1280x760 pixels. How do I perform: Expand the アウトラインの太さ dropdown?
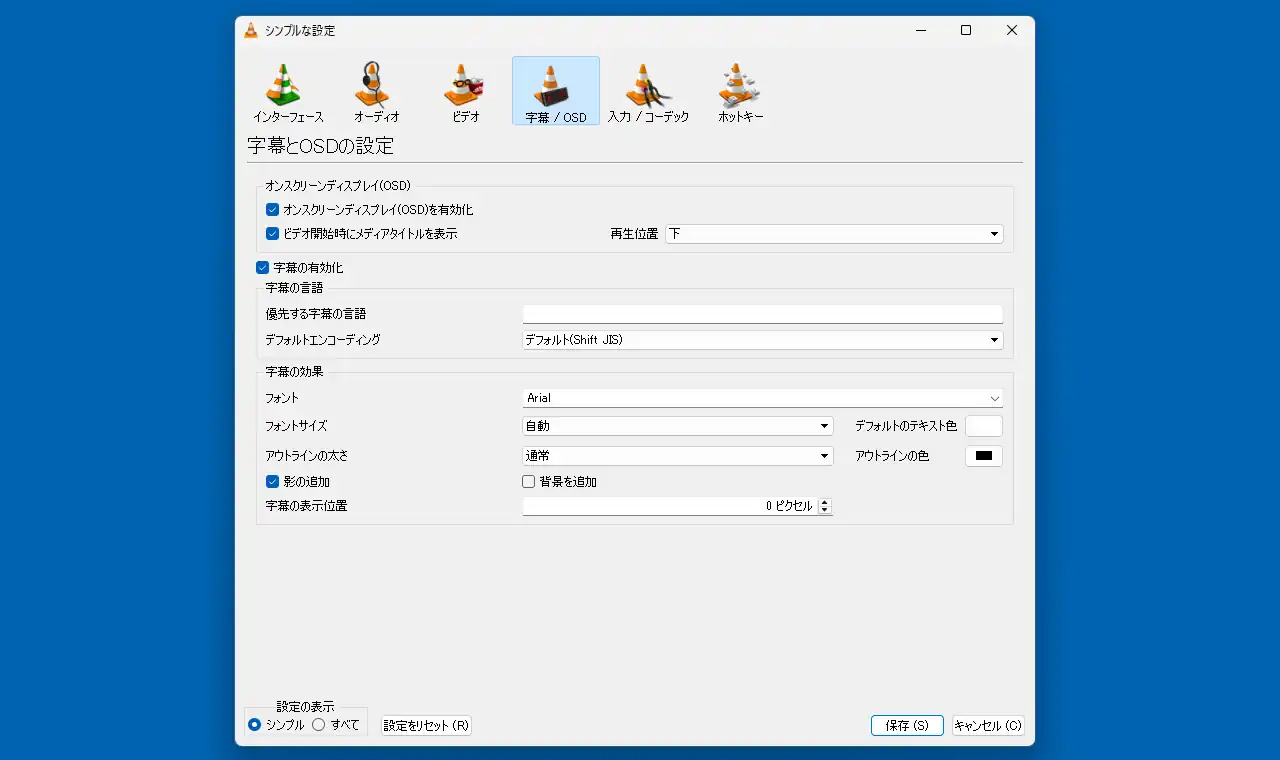coord(678,456)
